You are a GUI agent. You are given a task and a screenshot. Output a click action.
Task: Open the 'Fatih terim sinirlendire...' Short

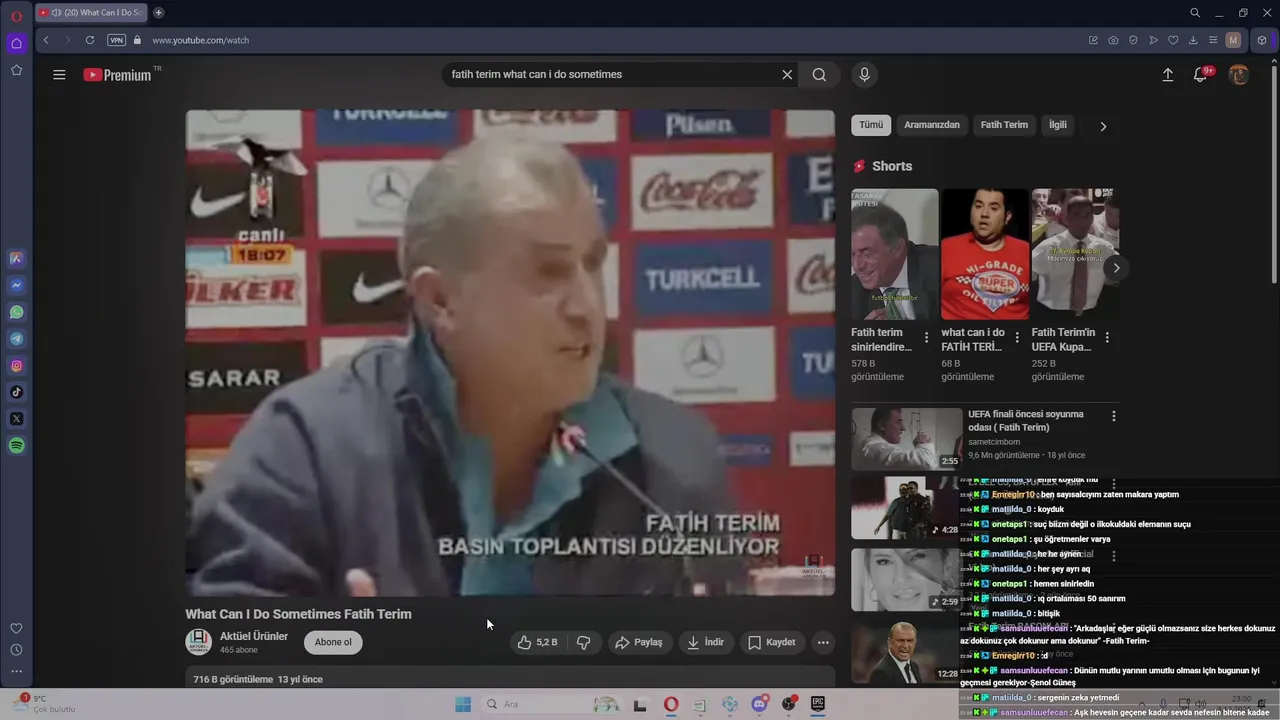[x=895, y=254]
